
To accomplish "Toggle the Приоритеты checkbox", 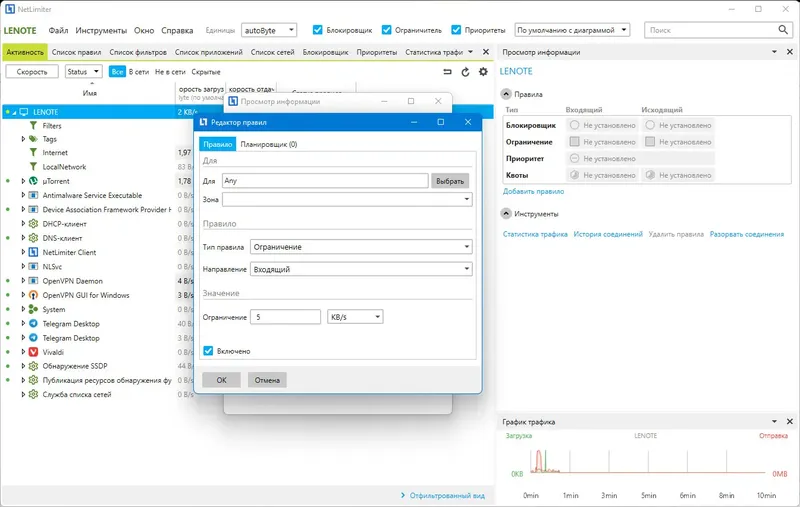I will point(456,30).
